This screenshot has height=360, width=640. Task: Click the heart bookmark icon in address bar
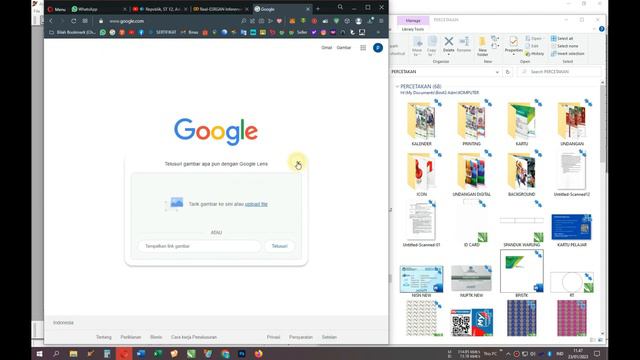coord(279,21)
